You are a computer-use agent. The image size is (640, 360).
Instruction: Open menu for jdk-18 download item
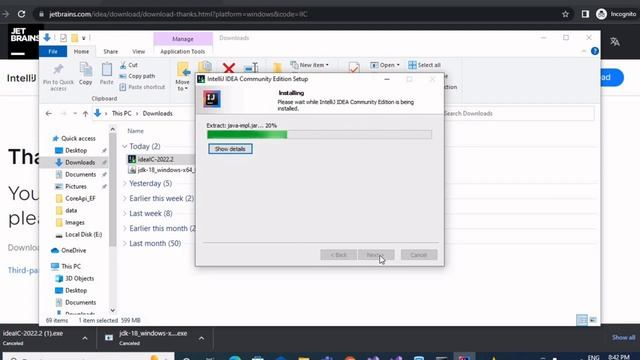coord(201,338)
